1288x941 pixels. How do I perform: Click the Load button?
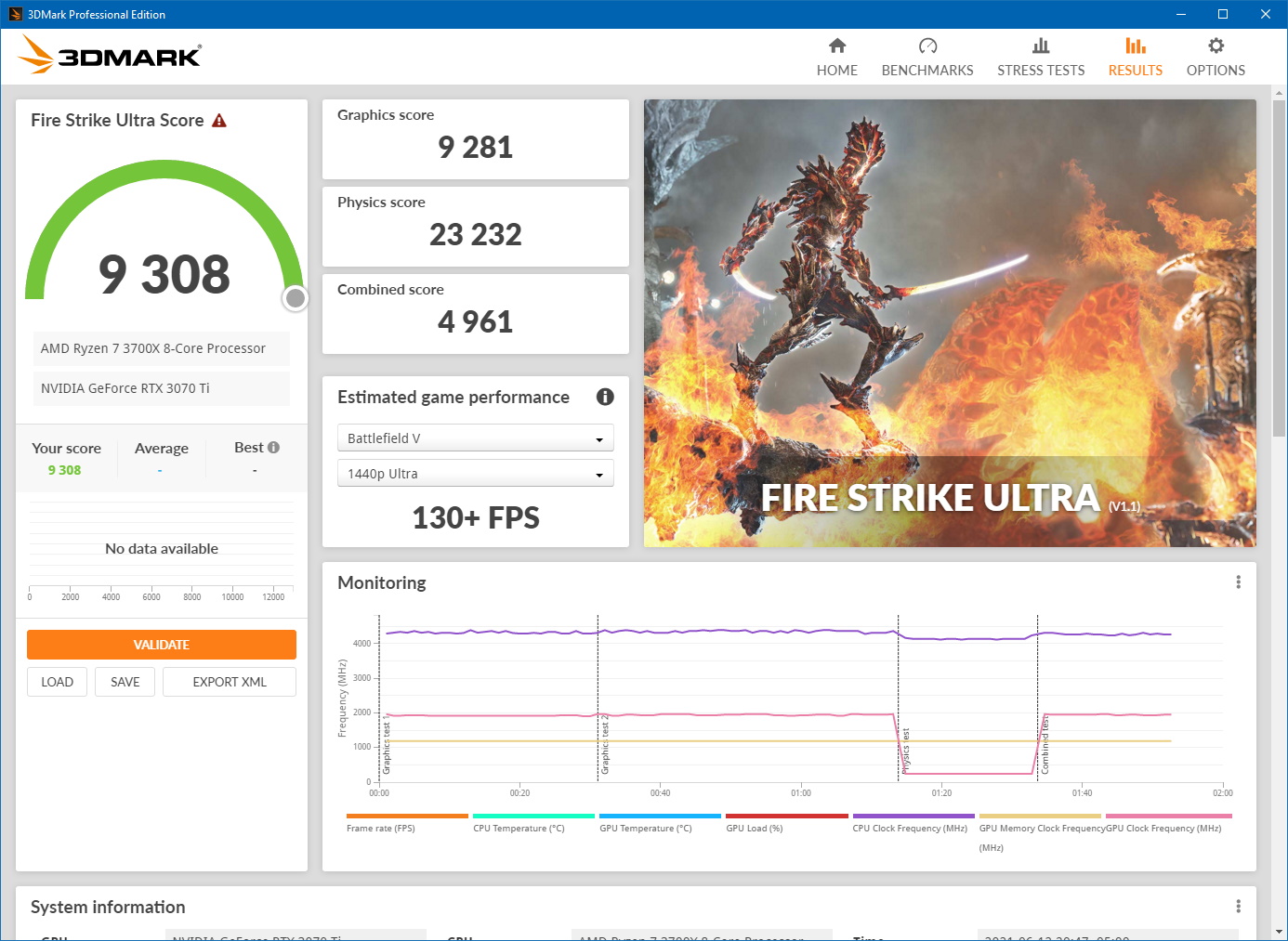57,682
